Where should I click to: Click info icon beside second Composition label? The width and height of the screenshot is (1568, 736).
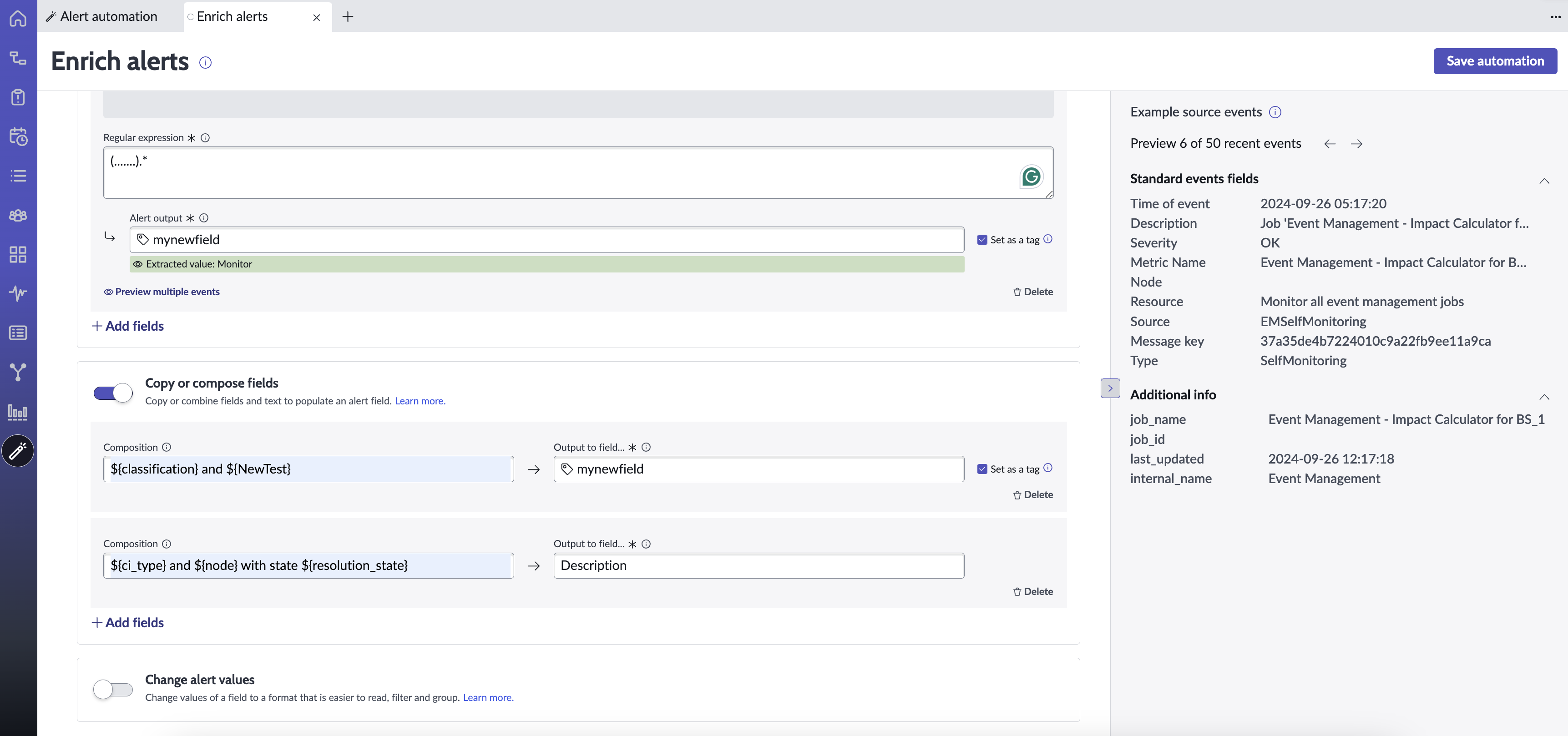click(167, 544)
